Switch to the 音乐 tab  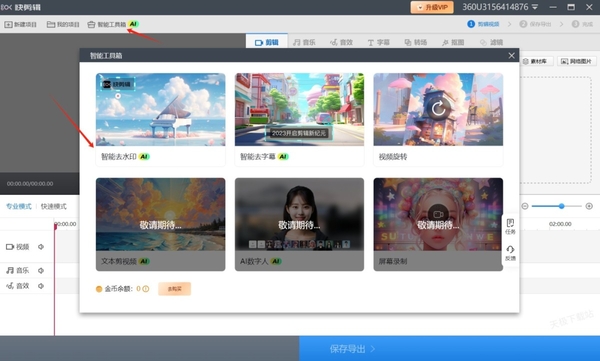tap(304, 42)
